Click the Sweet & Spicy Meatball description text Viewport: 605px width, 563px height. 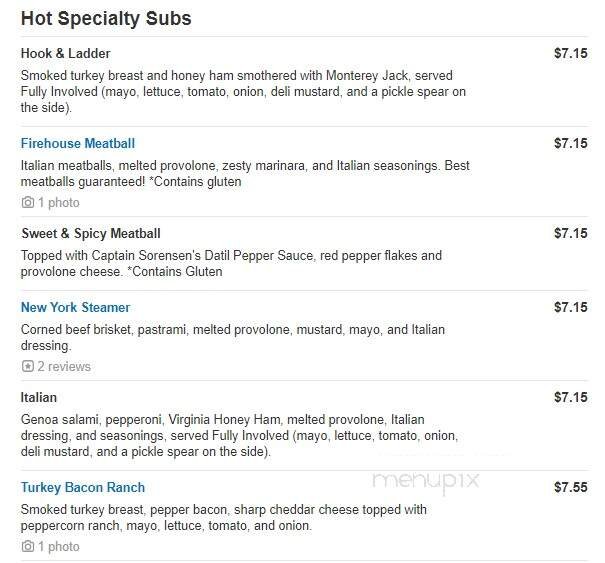231,263
